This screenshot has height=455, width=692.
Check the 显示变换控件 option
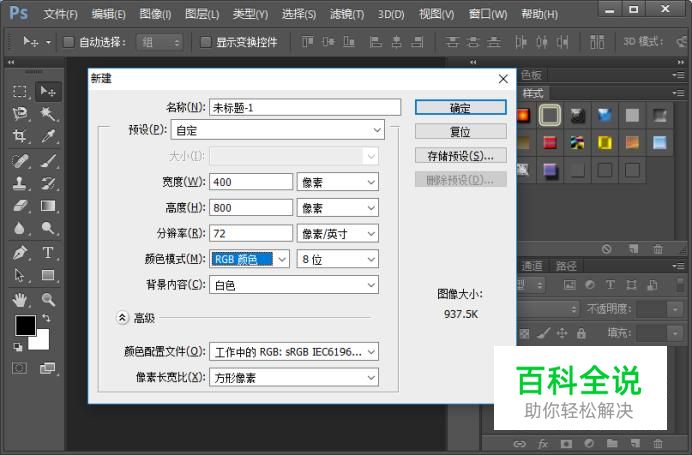tap(206, 43)
